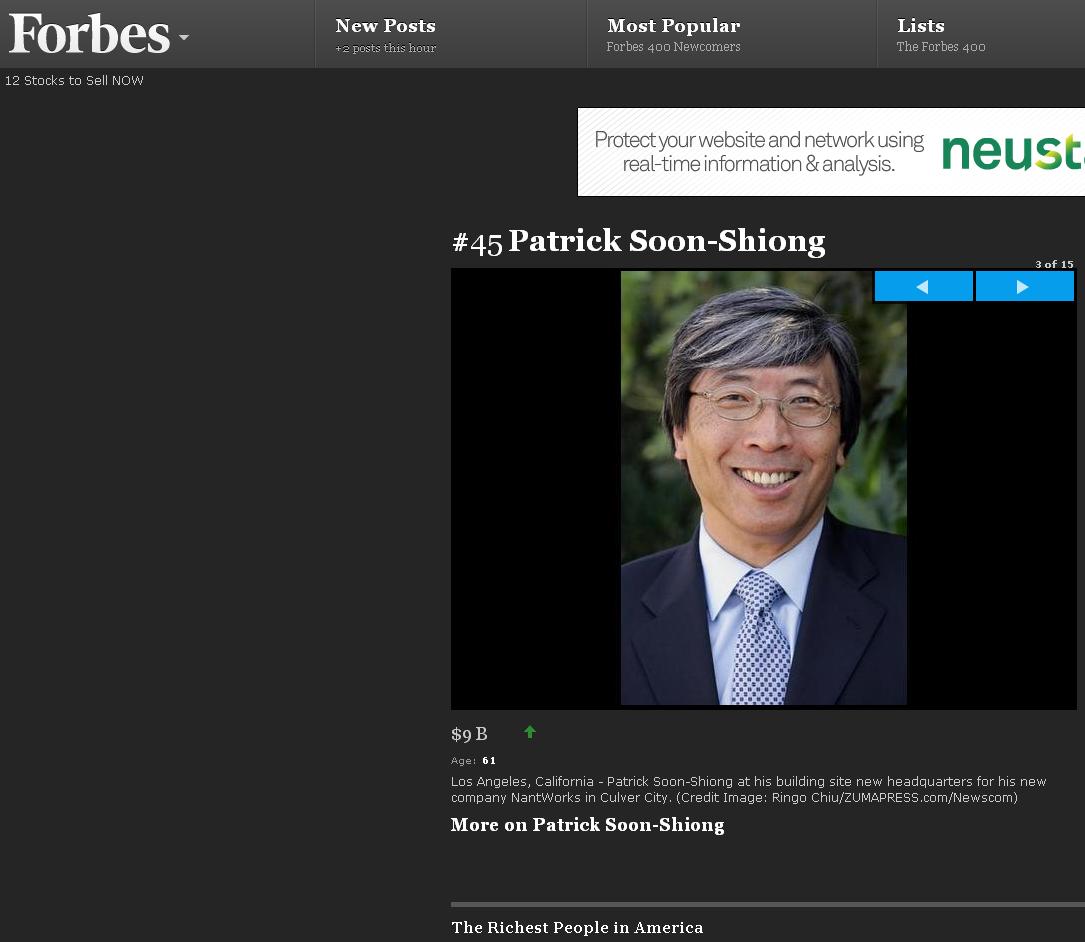
Task: Go to the previous slide with left arrow
Action: point(923,287)
